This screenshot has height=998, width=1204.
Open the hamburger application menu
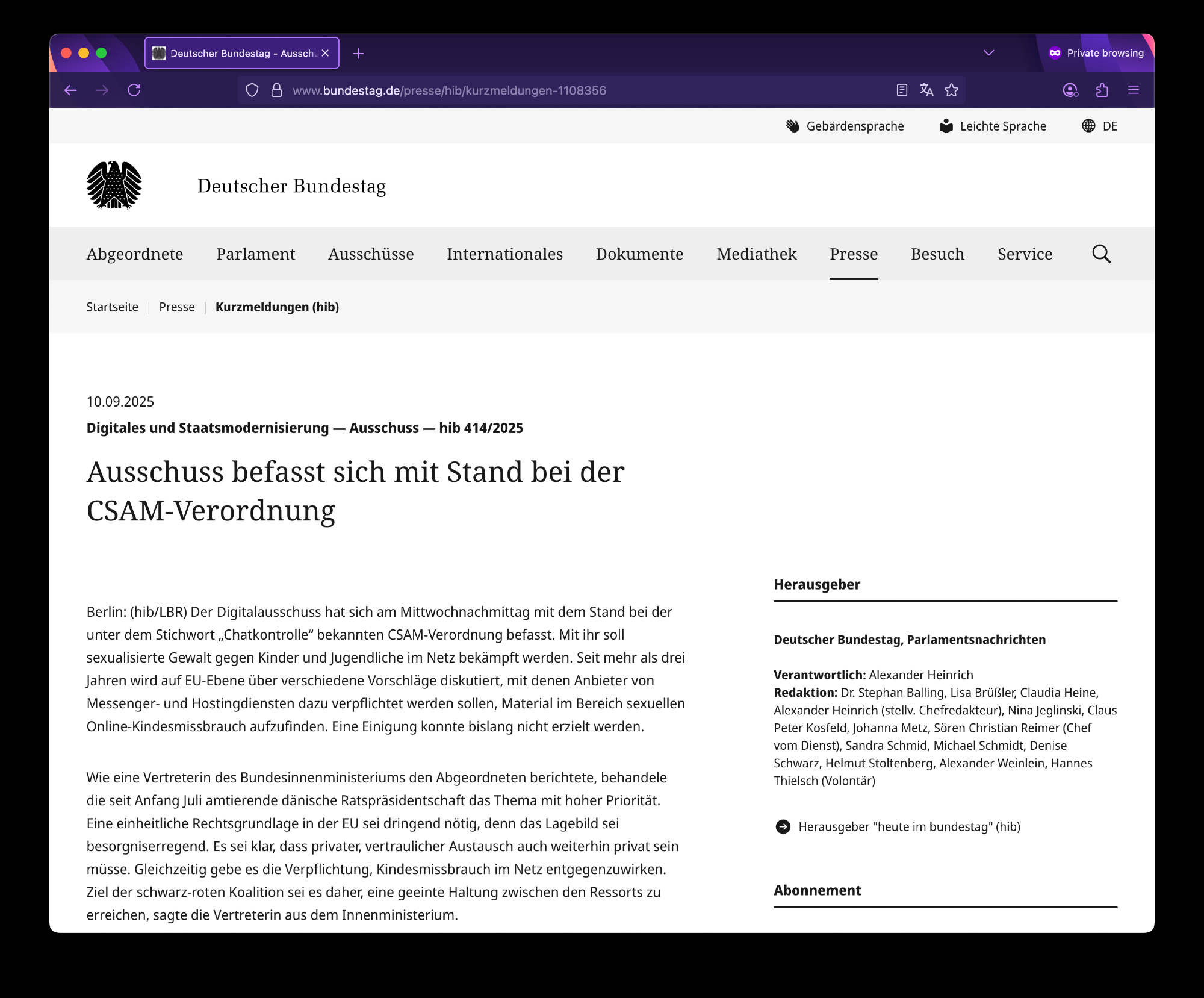[x=1133, y=90]
